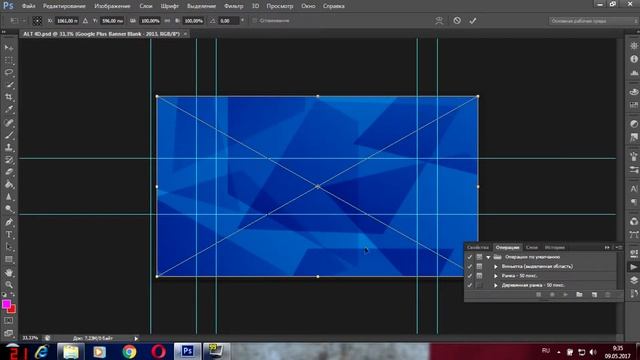Select the Paint Bucket tool
This screenshot has height=360, width=640.
point(9,184)
